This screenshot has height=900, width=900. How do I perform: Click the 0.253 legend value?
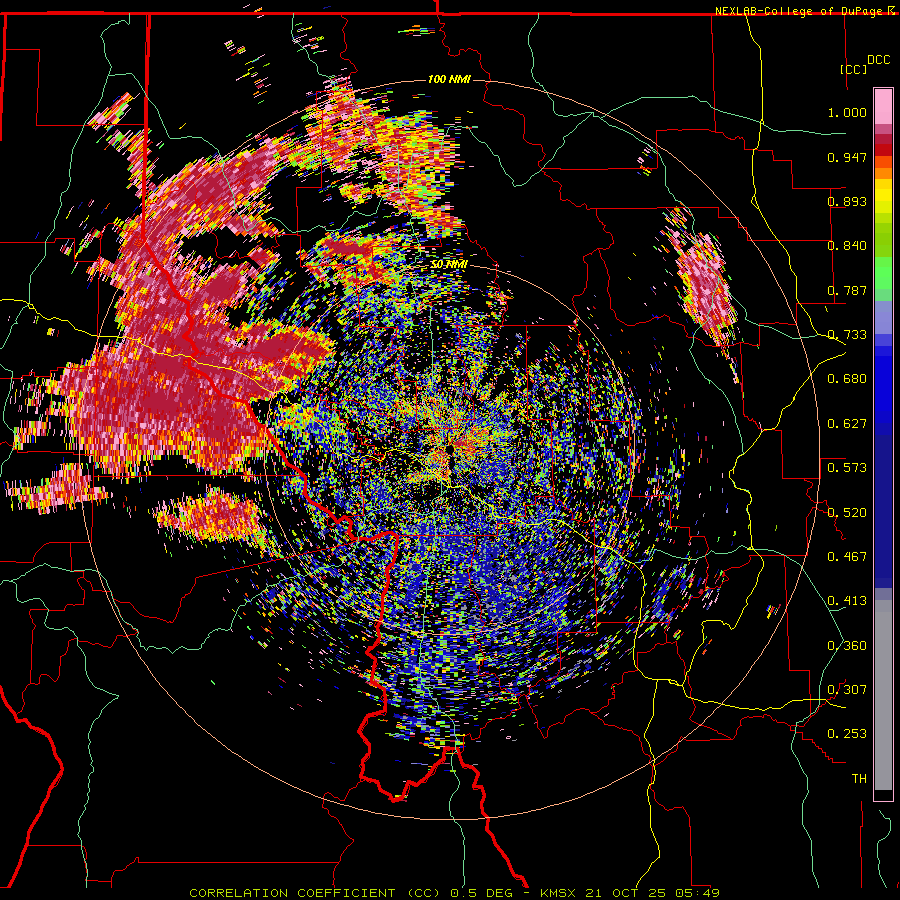click(847, 734)
